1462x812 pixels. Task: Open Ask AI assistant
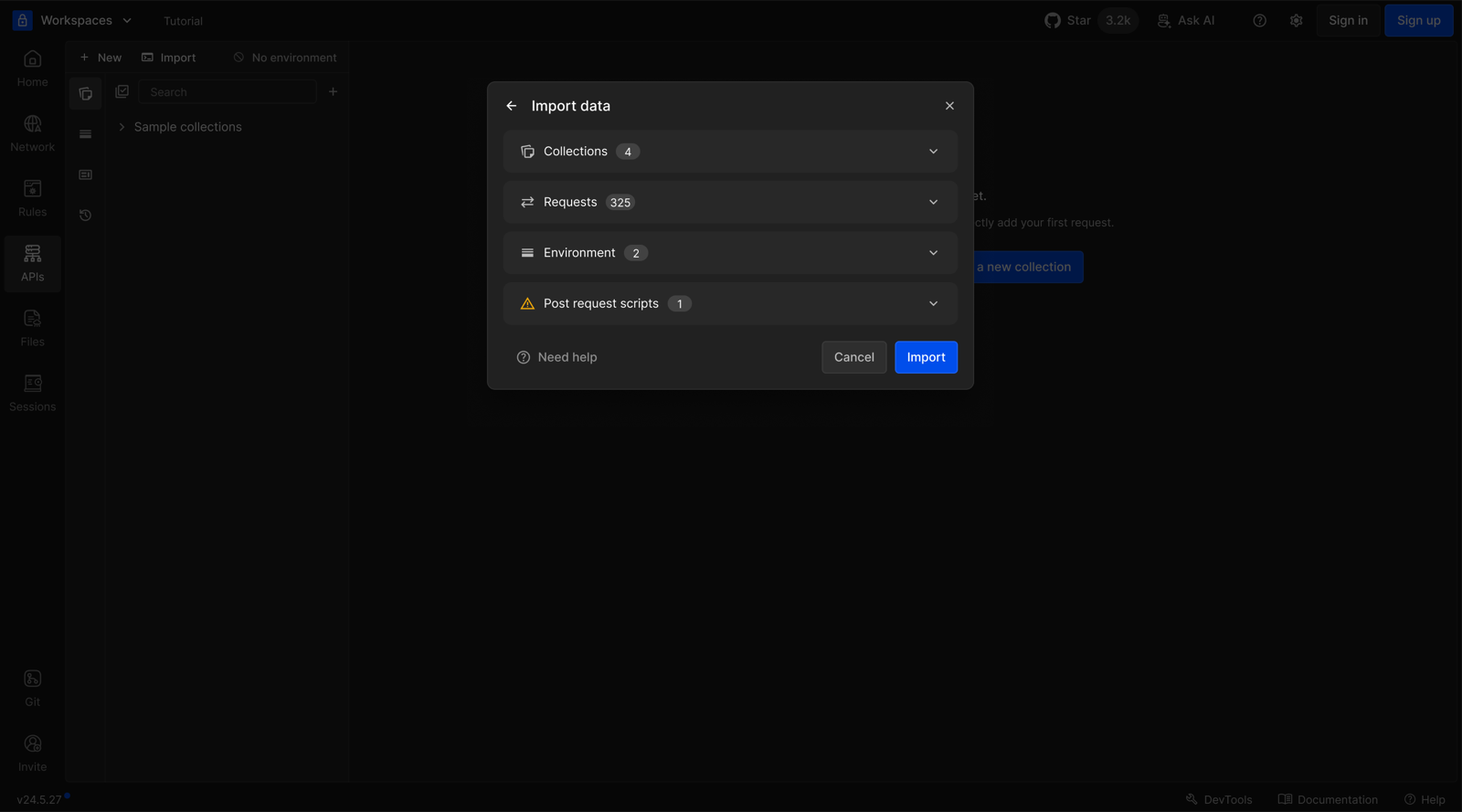click(x=1186, y=20)
